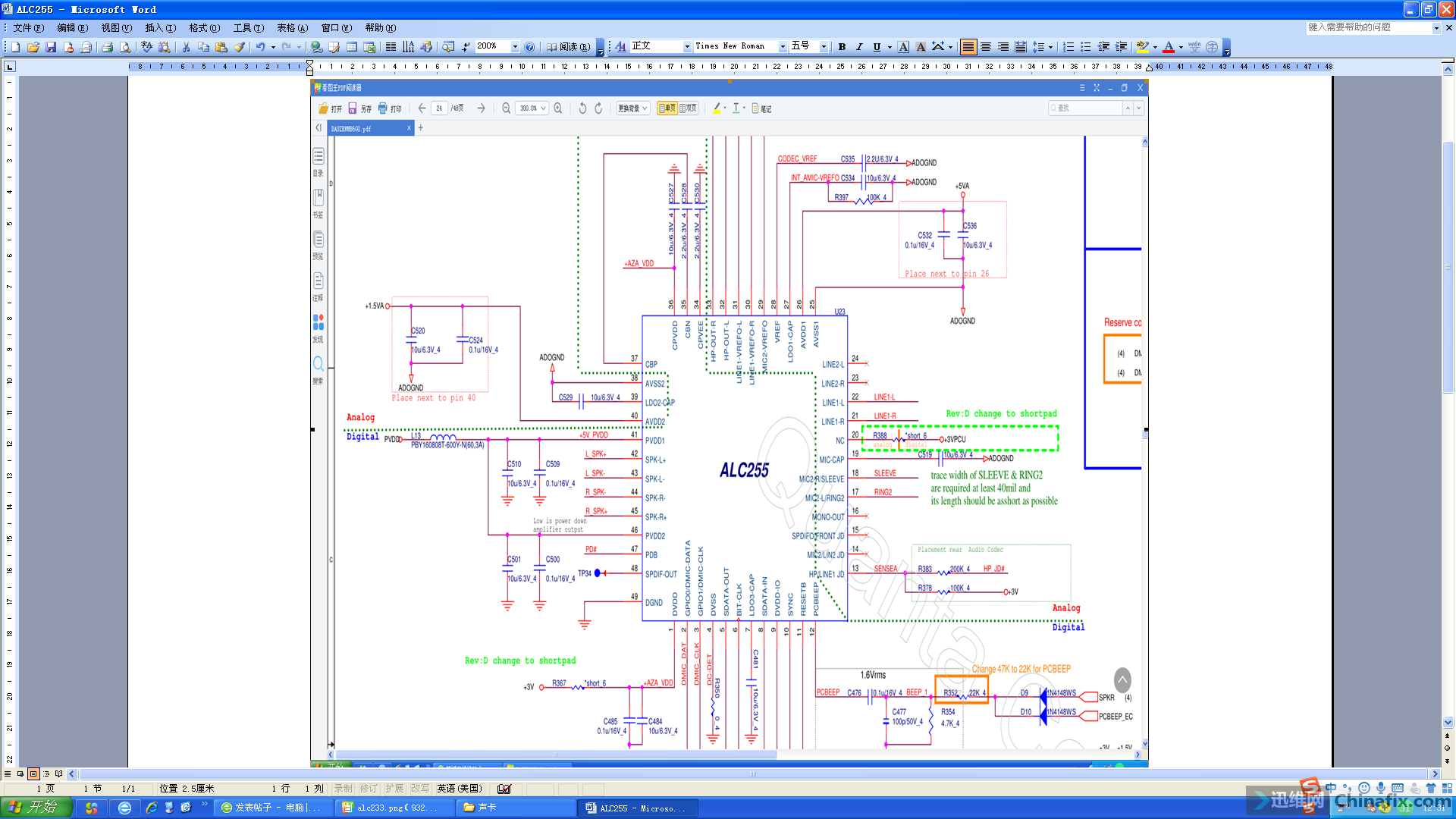Open the 表格 menu
The height and width of the screenshot is (819, 1456).
(292, 28)
